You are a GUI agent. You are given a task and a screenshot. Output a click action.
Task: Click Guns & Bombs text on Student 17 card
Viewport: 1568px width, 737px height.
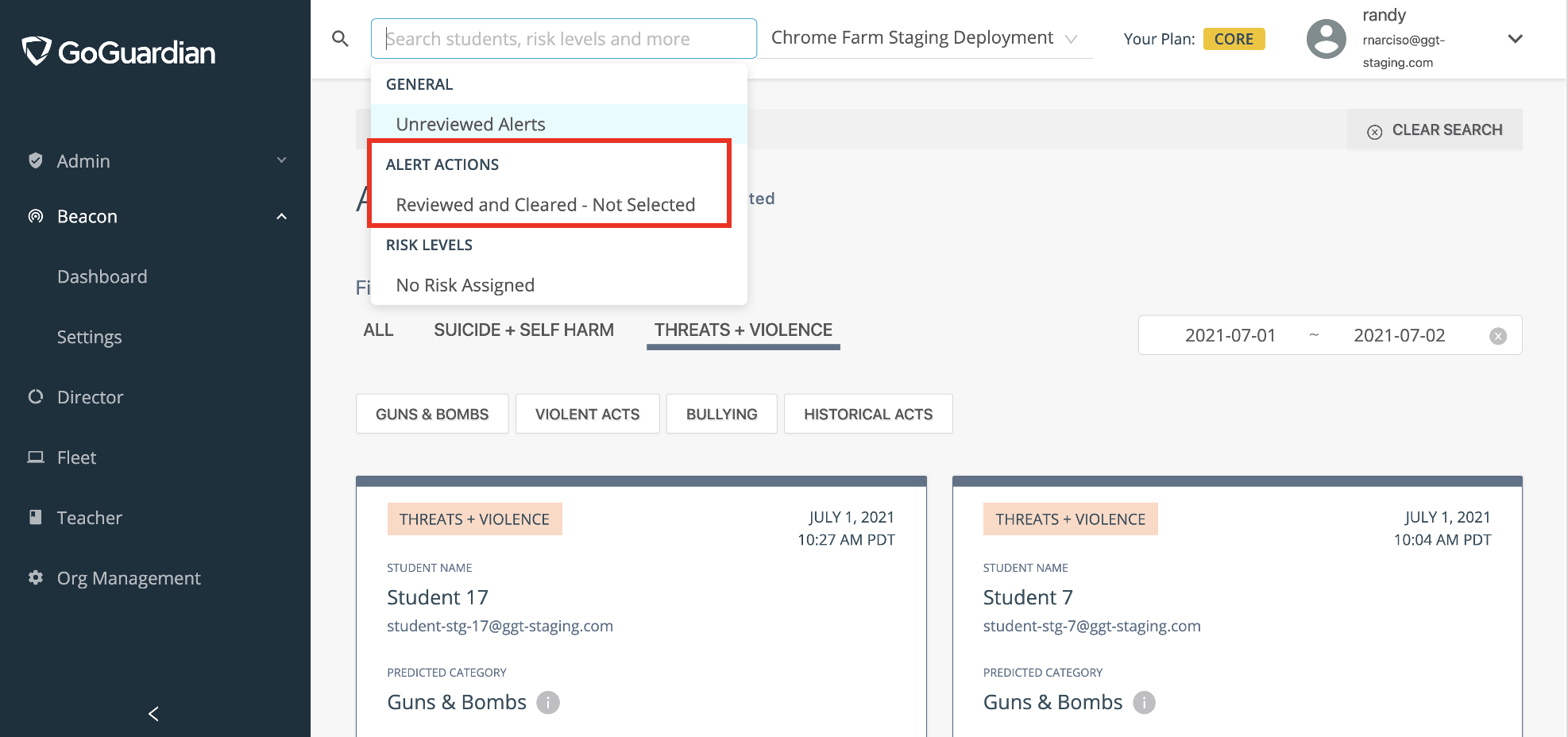(457, 702)
